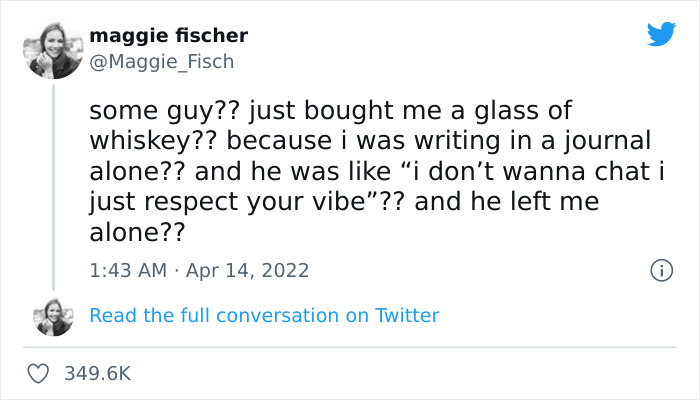
Task: Read the full conversation on Twitter
Action: 264,316
